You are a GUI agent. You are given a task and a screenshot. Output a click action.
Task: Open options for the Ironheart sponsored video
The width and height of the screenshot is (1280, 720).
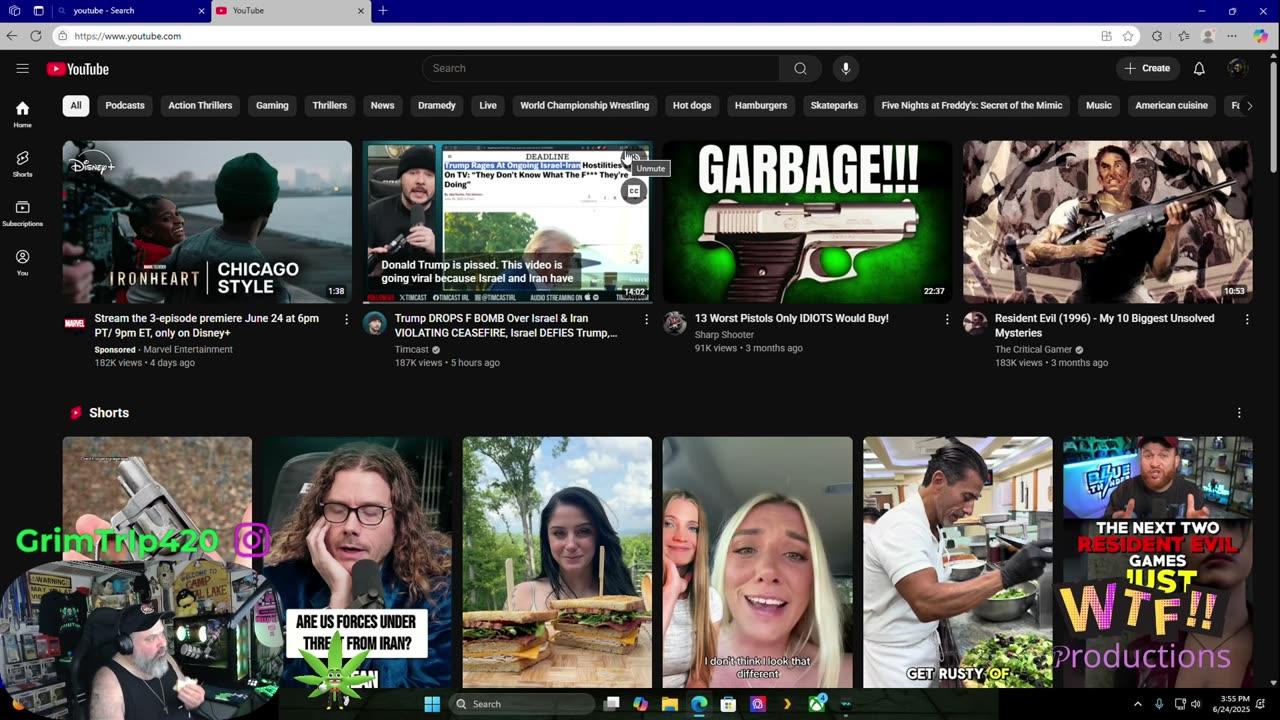pyautogui.click(x=347, y=319)
